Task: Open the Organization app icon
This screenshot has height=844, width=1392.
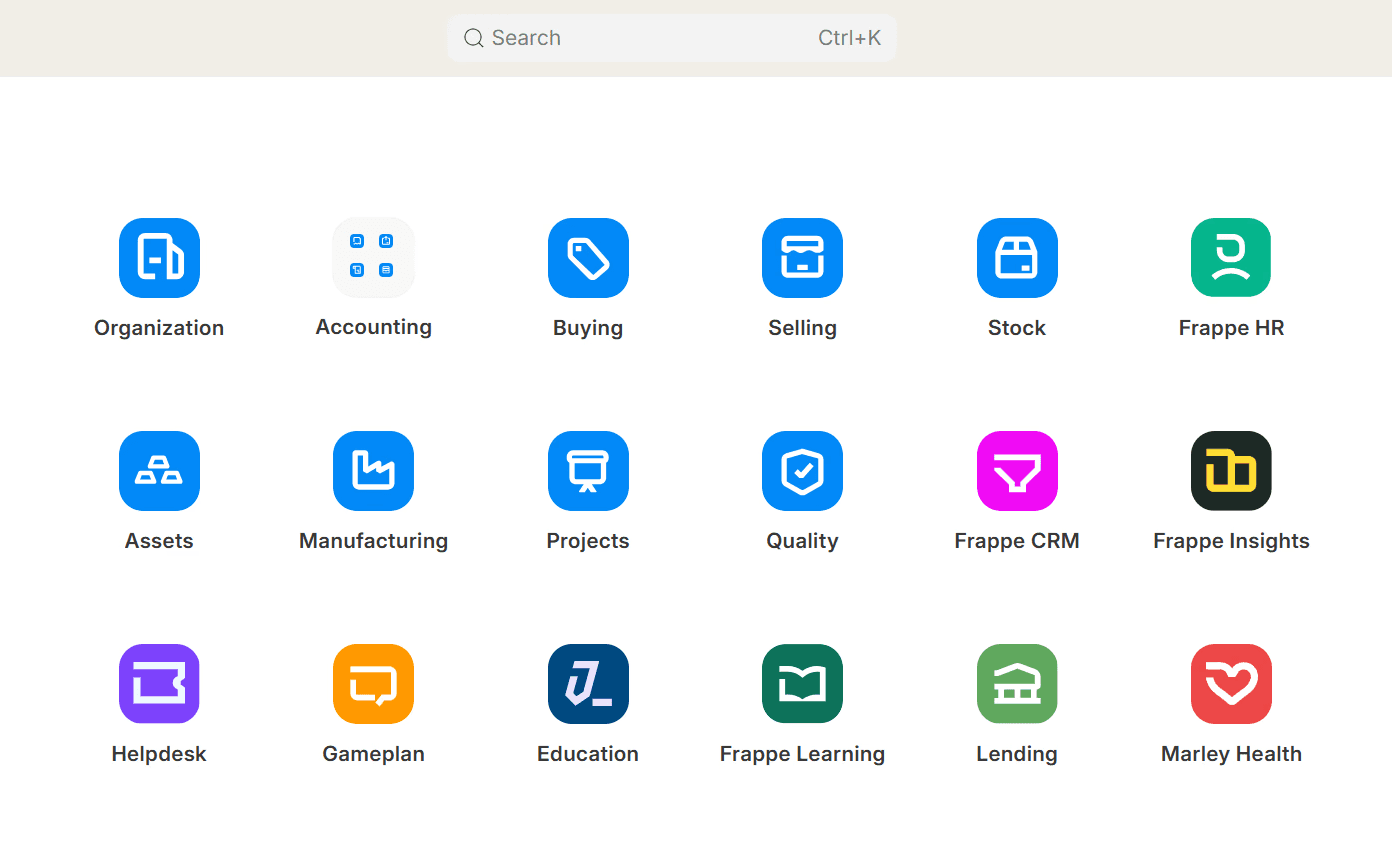Action: click(x=159, y=258)
